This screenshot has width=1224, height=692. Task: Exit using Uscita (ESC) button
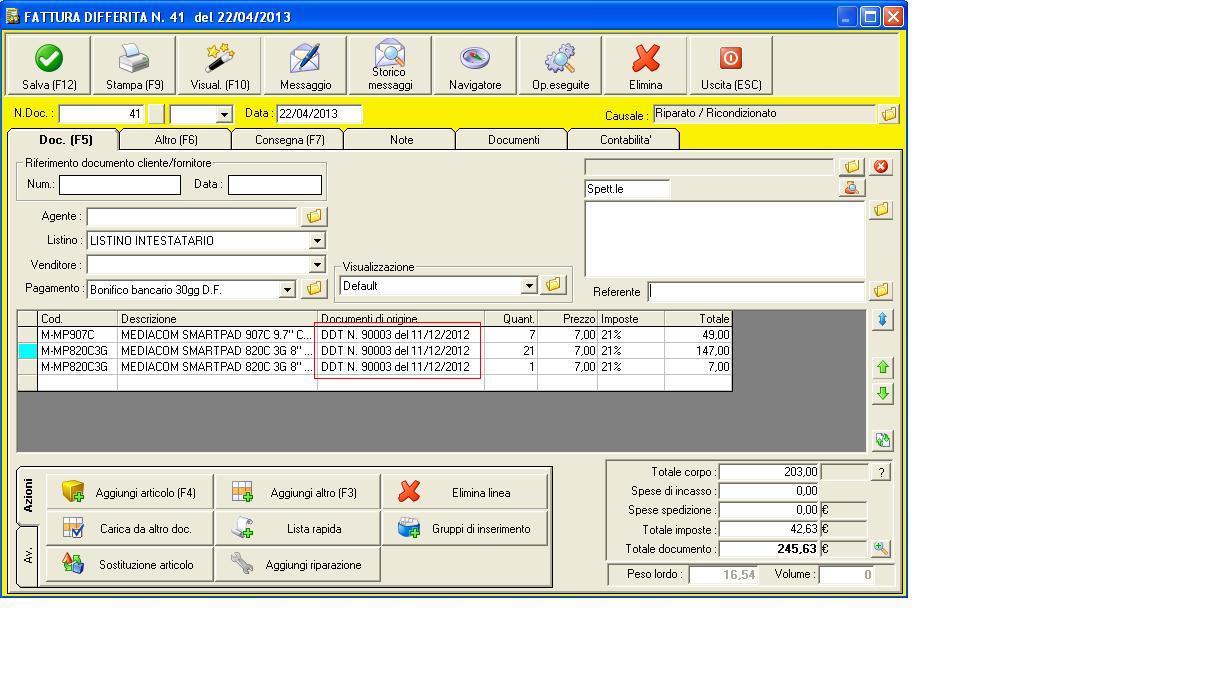(x=731, y=66)
